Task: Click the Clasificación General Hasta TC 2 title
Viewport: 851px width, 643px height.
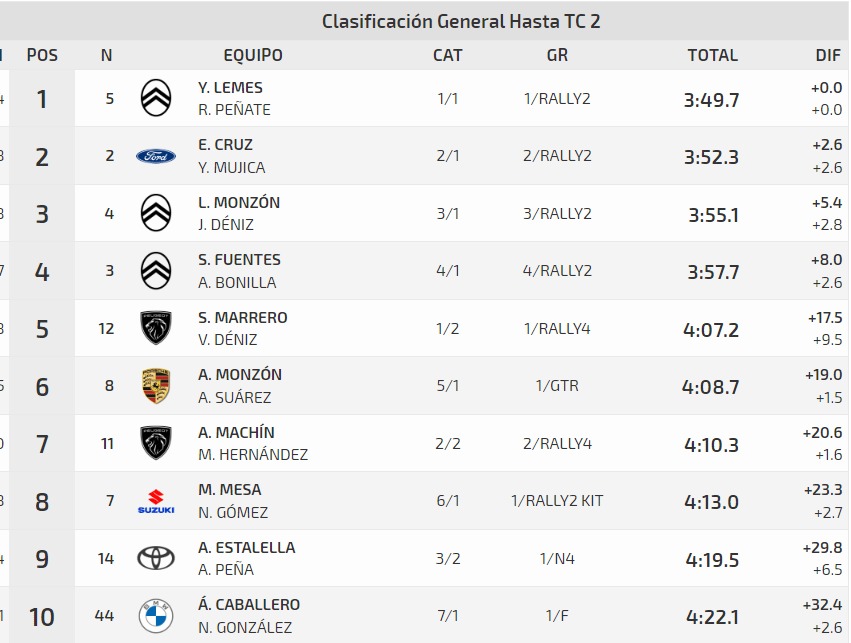Action: [x=461, y=21]
